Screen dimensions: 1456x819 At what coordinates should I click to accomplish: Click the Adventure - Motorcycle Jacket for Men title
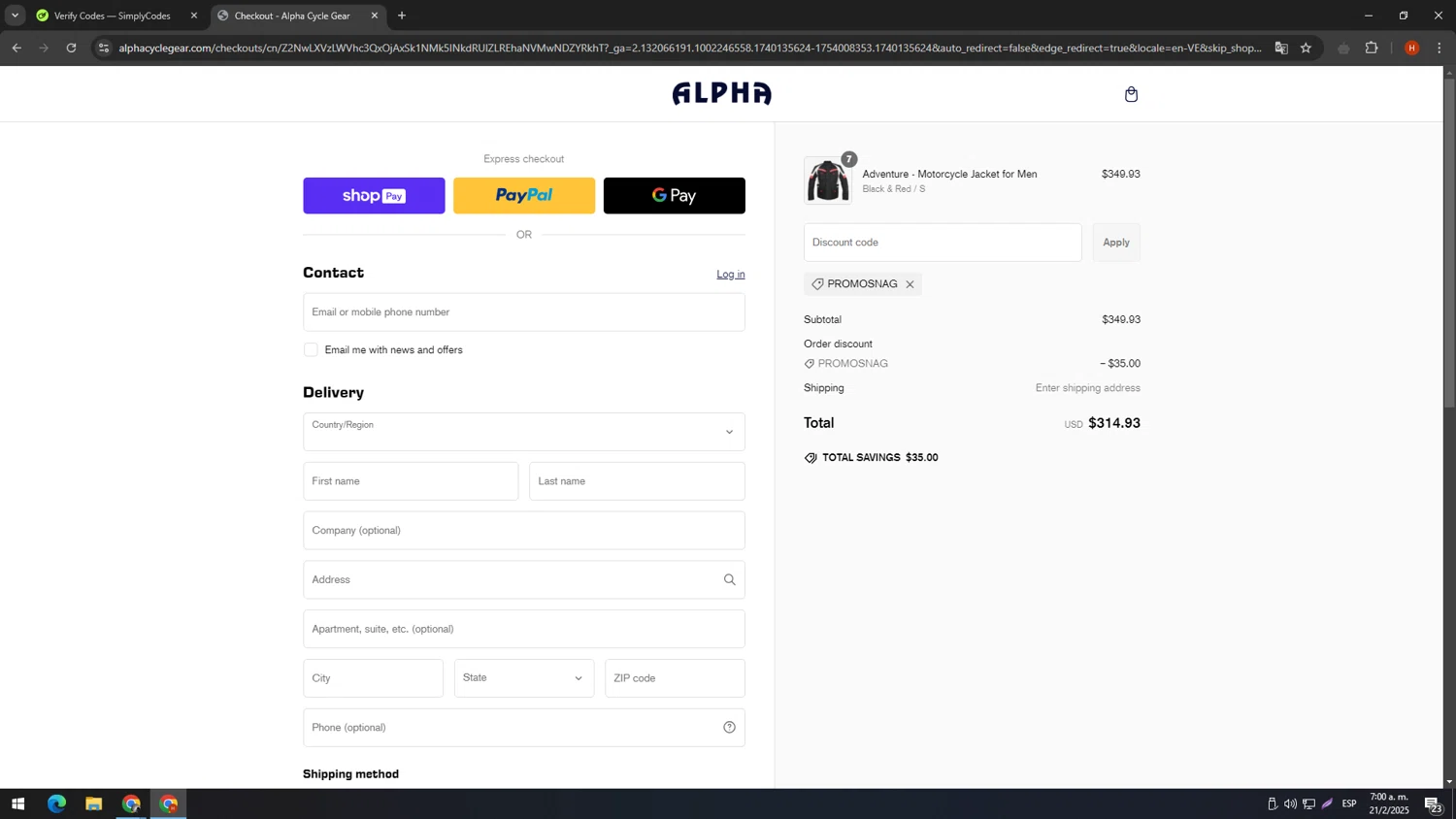click(949, 175)
